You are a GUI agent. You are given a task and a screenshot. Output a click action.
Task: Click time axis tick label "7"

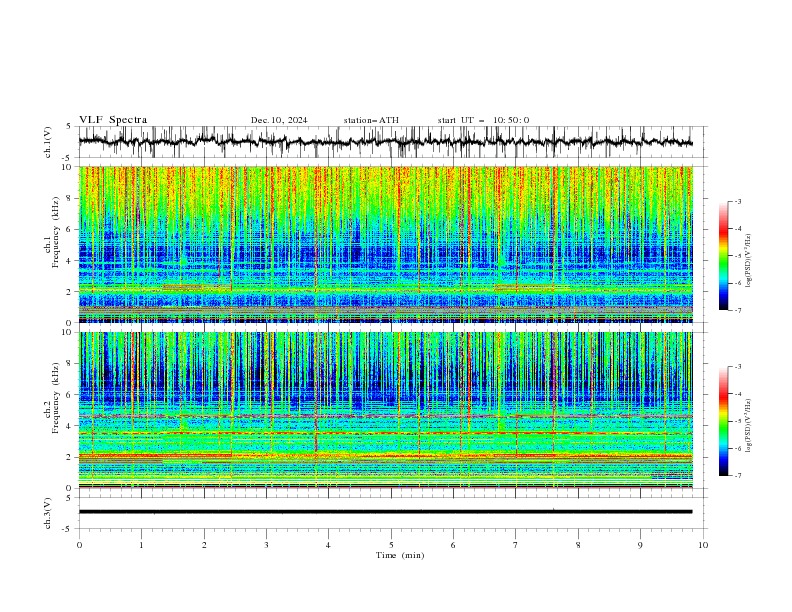pos(516,545)
